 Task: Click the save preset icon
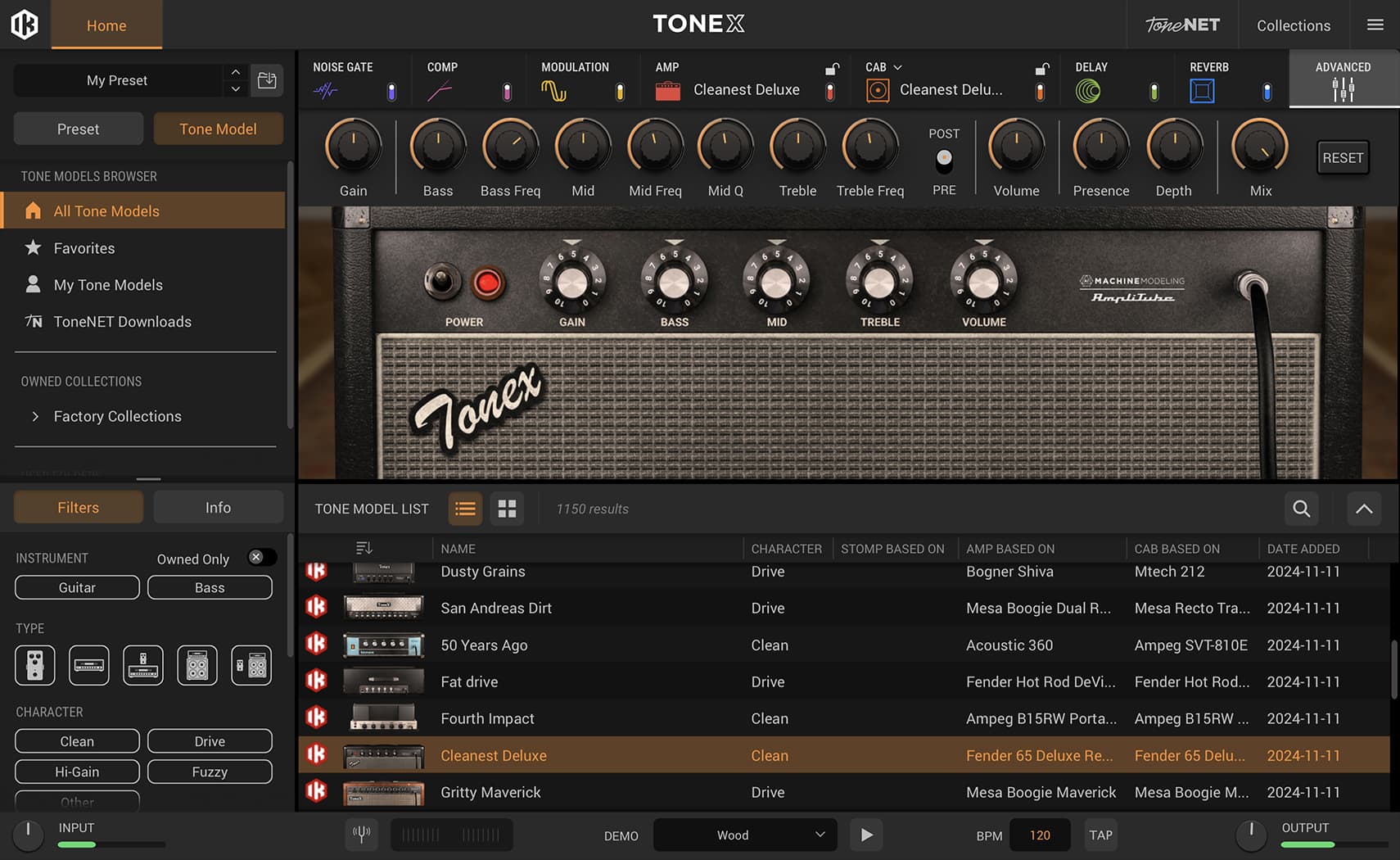(x=267, y=80)
